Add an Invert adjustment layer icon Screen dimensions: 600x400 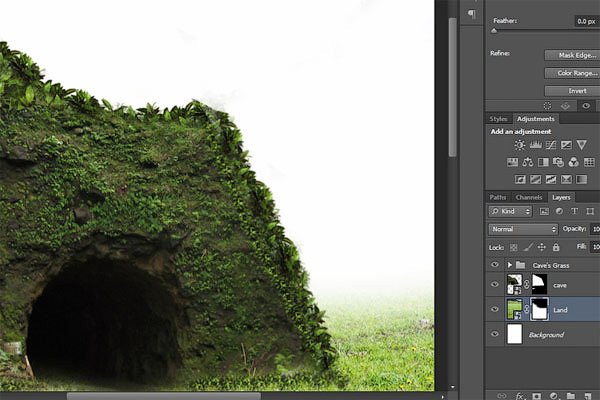coord(520,179)
